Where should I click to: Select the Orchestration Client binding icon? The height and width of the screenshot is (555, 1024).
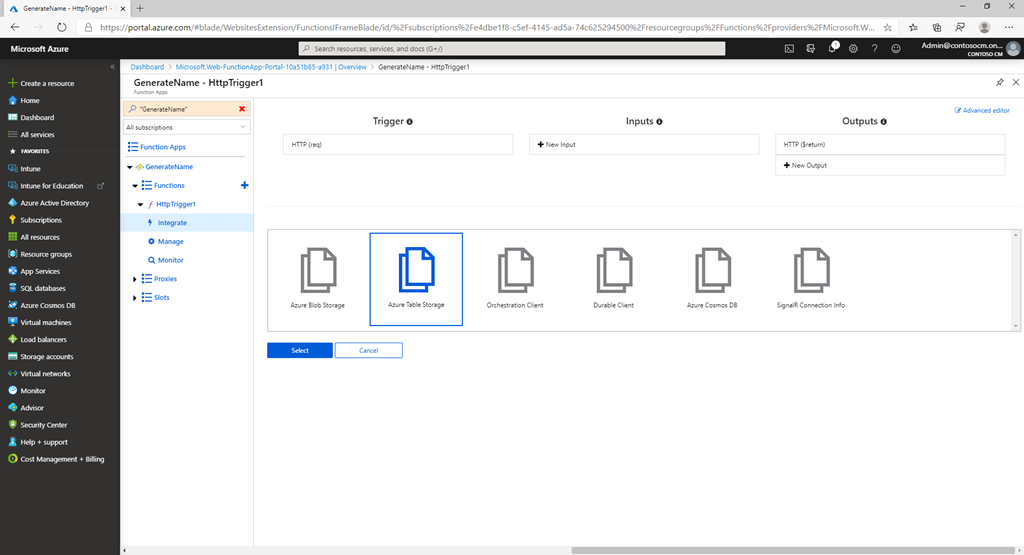pyautogui.click(x=515, y=270)
